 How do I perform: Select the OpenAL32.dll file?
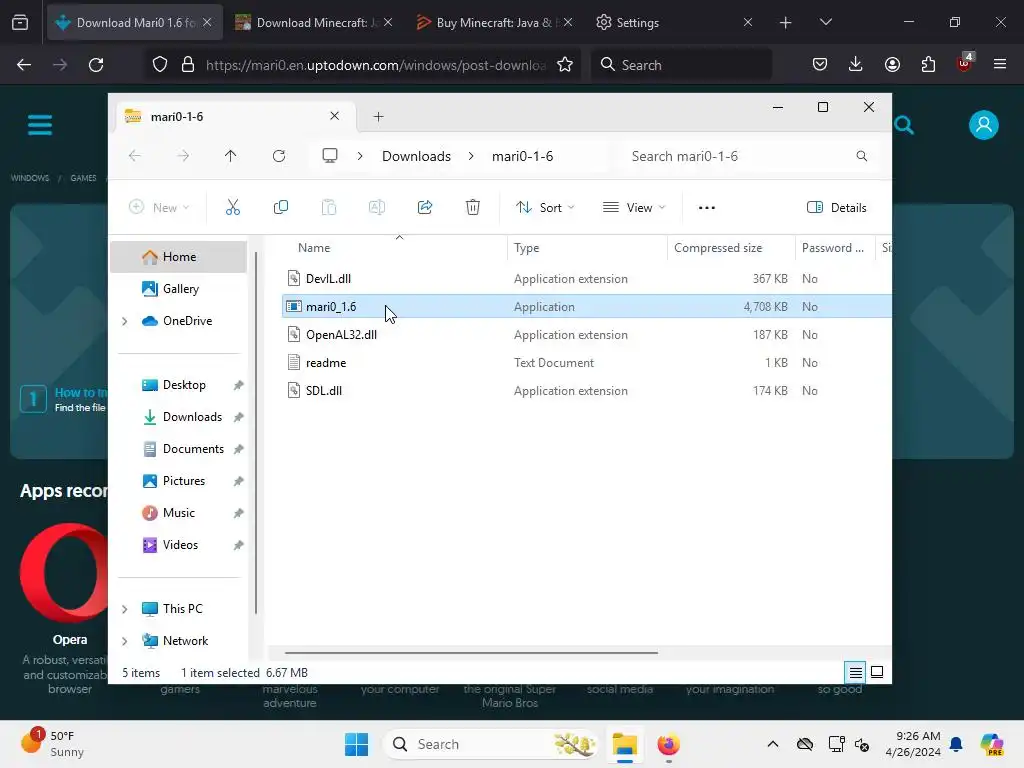click(586, 335)
